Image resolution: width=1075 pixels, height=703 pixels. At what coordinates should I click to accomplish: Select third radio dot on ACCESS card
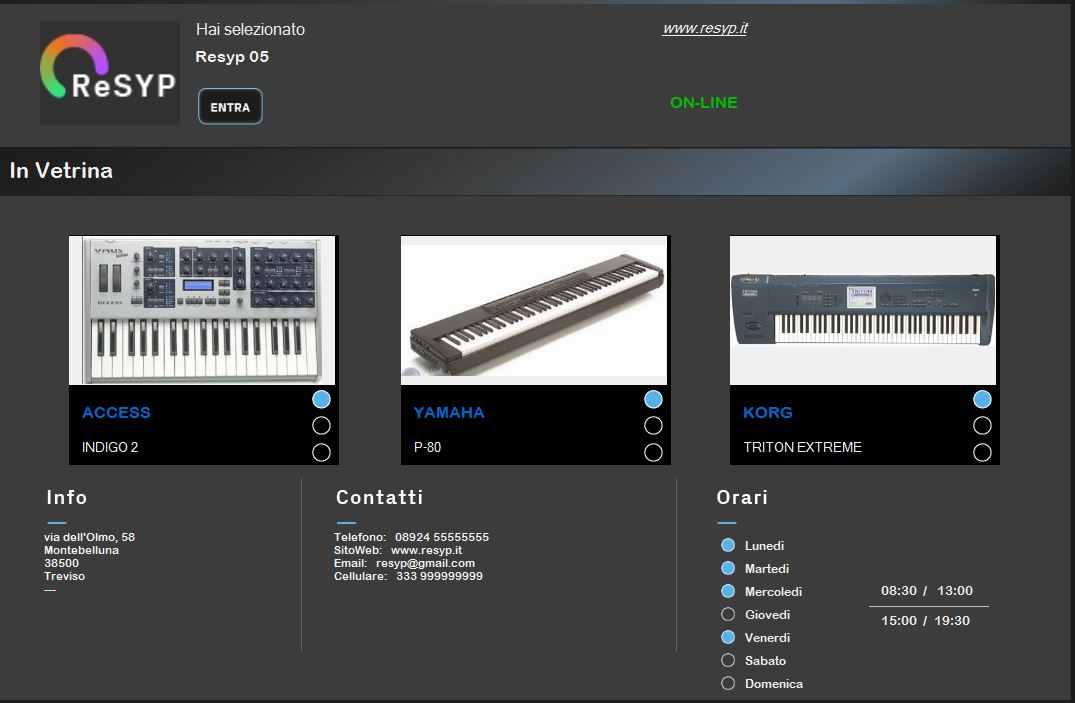(322, 453)
